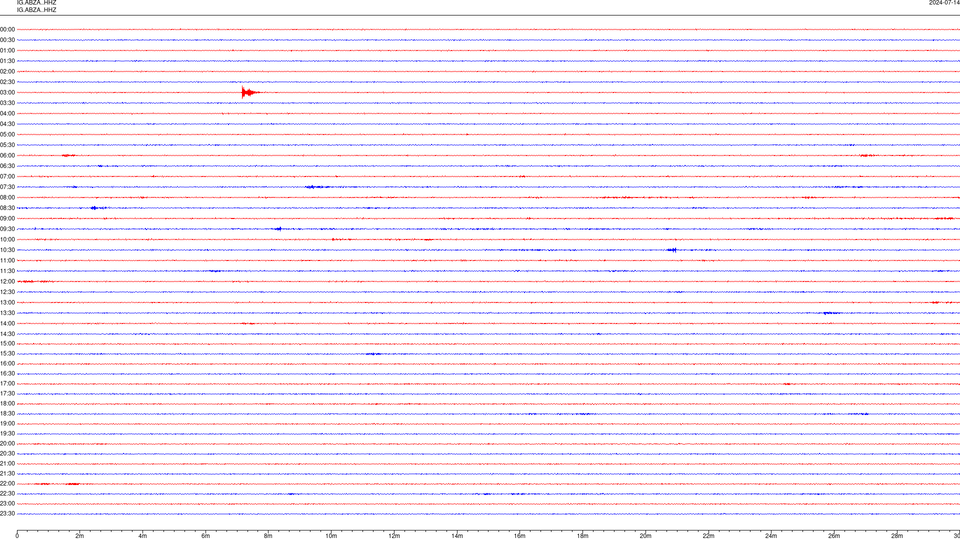The image size is (960, 540).
Task: Click the 22:00 row label
Action: coord(7,484)
